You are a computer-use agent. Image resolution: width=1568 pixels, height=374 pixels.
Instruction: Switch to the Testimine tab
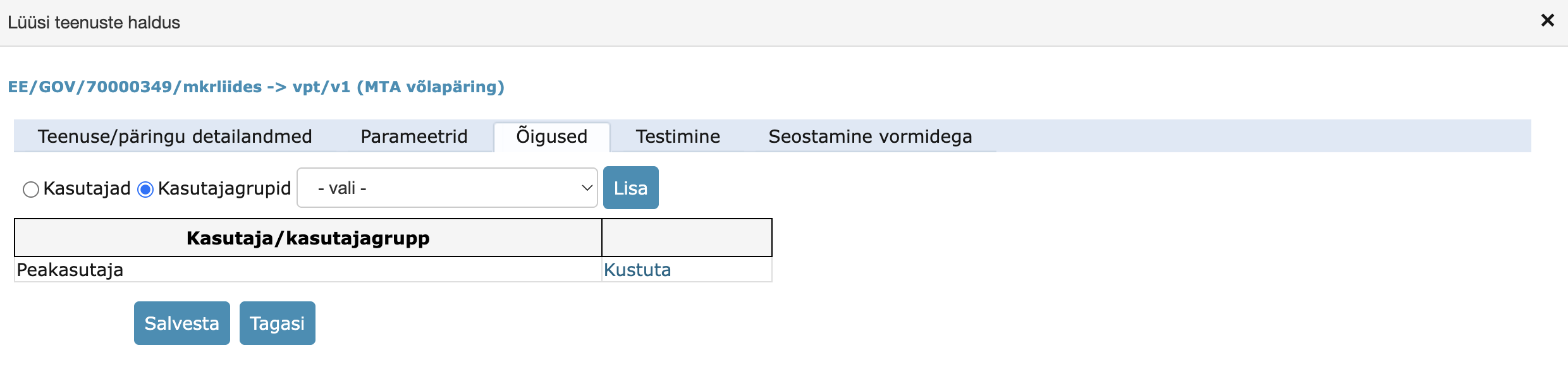(x=677, y=136)
